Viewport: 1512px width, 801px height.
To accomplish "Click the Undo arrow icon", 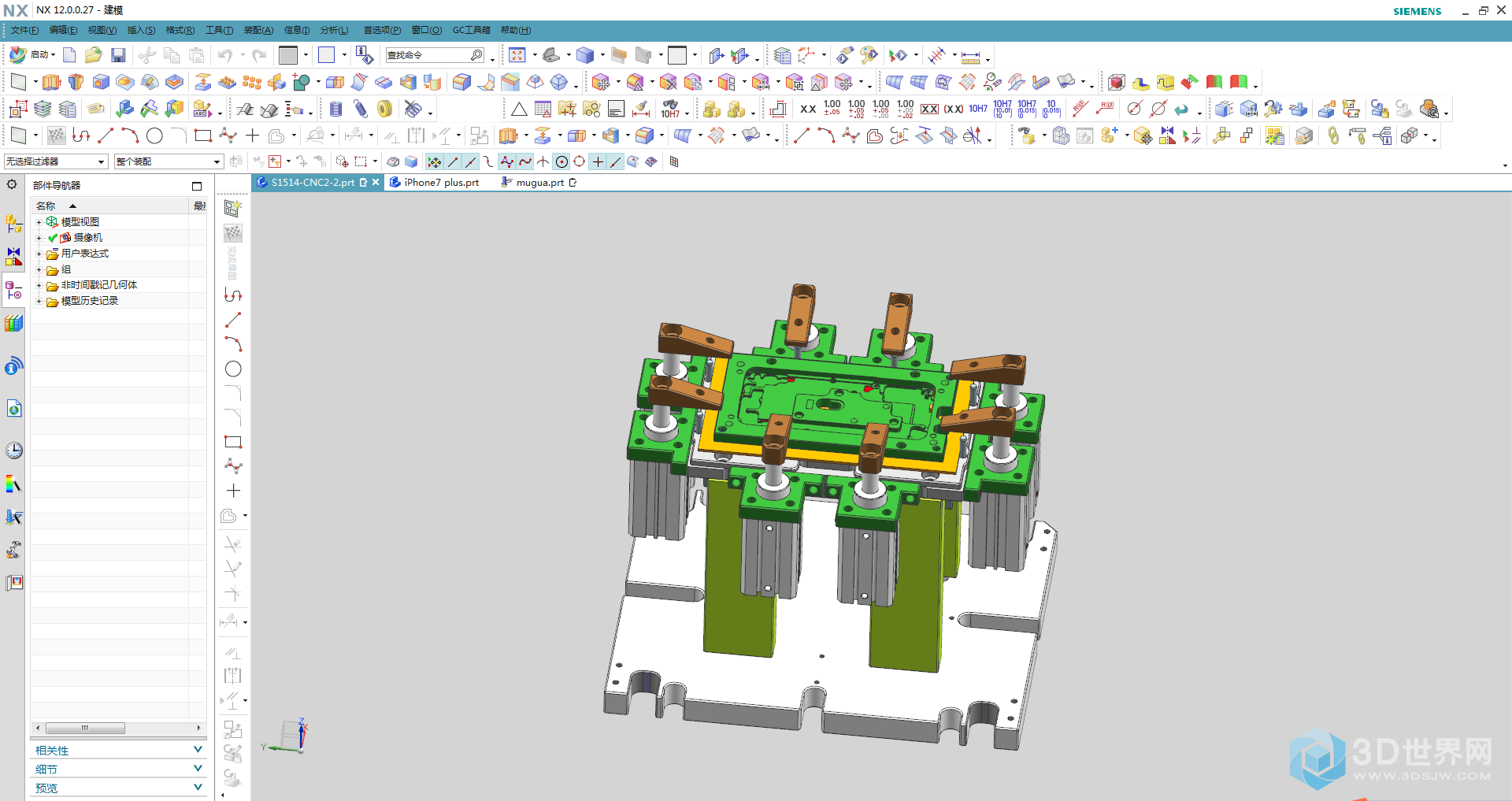I will pos(225,55).
